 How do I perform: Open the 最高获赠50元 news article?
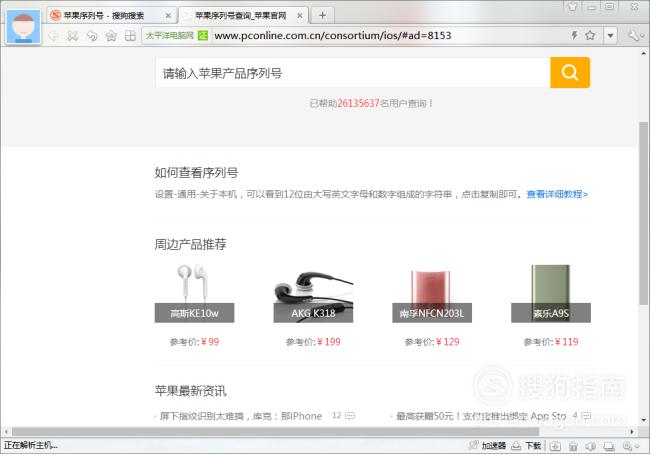(x=481, y=416)
